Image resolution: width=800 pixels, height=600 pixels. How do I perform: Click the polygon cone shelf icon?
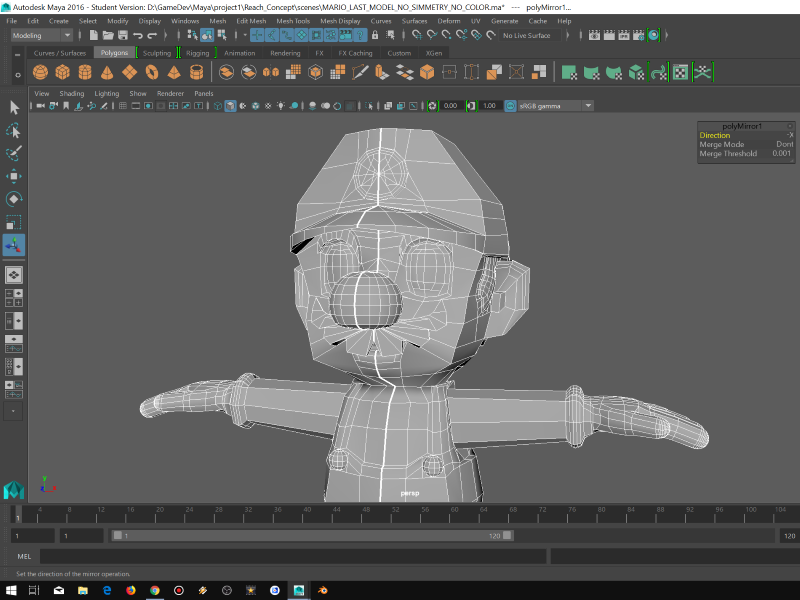[106, 73]
